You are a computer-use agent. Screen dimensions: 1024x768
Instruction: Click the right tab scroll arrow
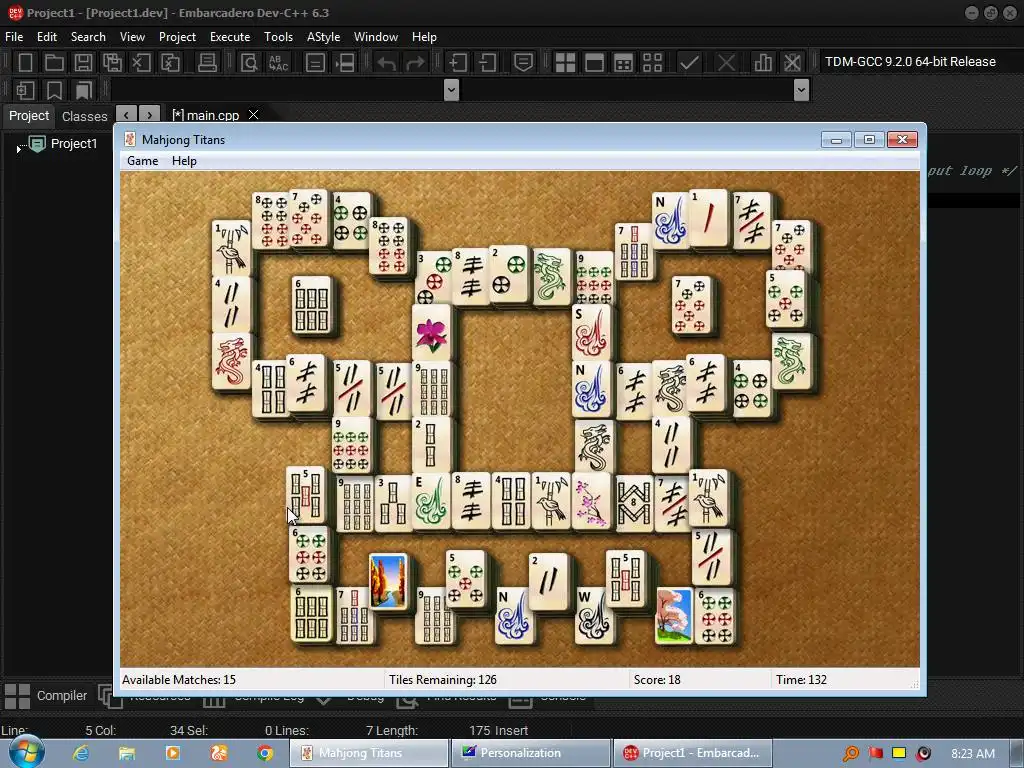(150, 115)
